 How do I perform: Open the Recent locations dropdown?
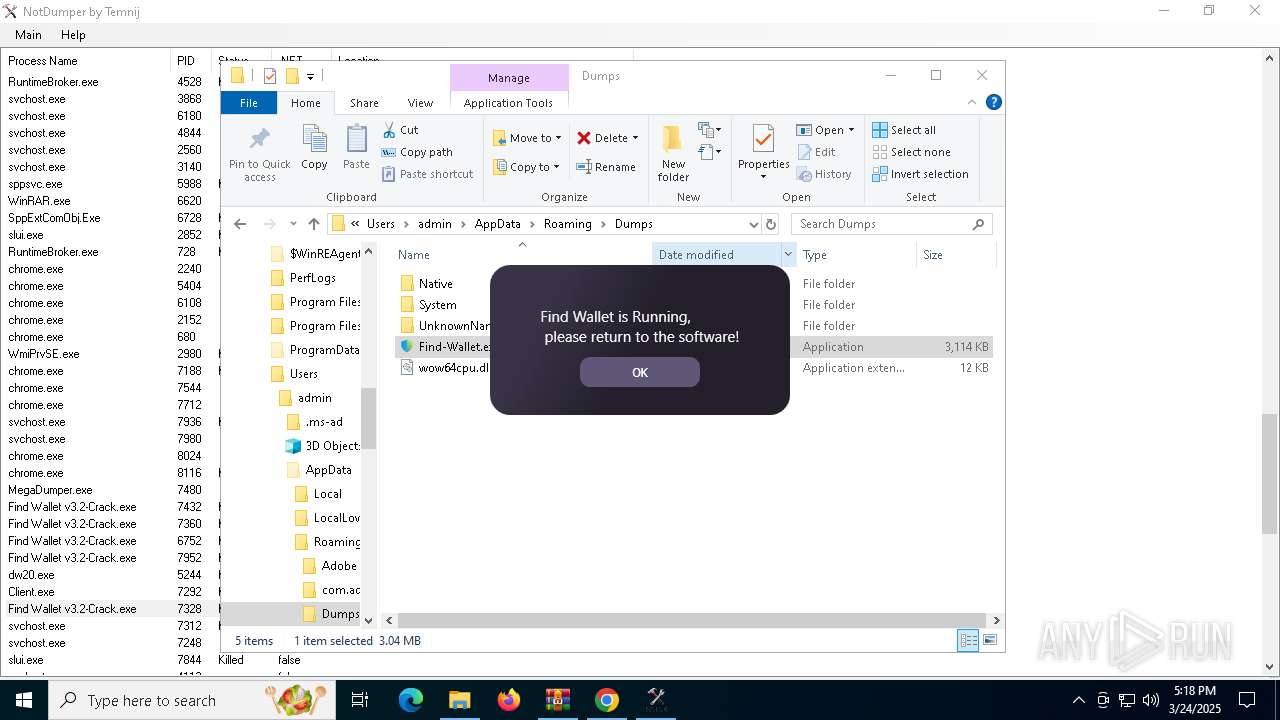pyautogui.click(x=292, y=224)
